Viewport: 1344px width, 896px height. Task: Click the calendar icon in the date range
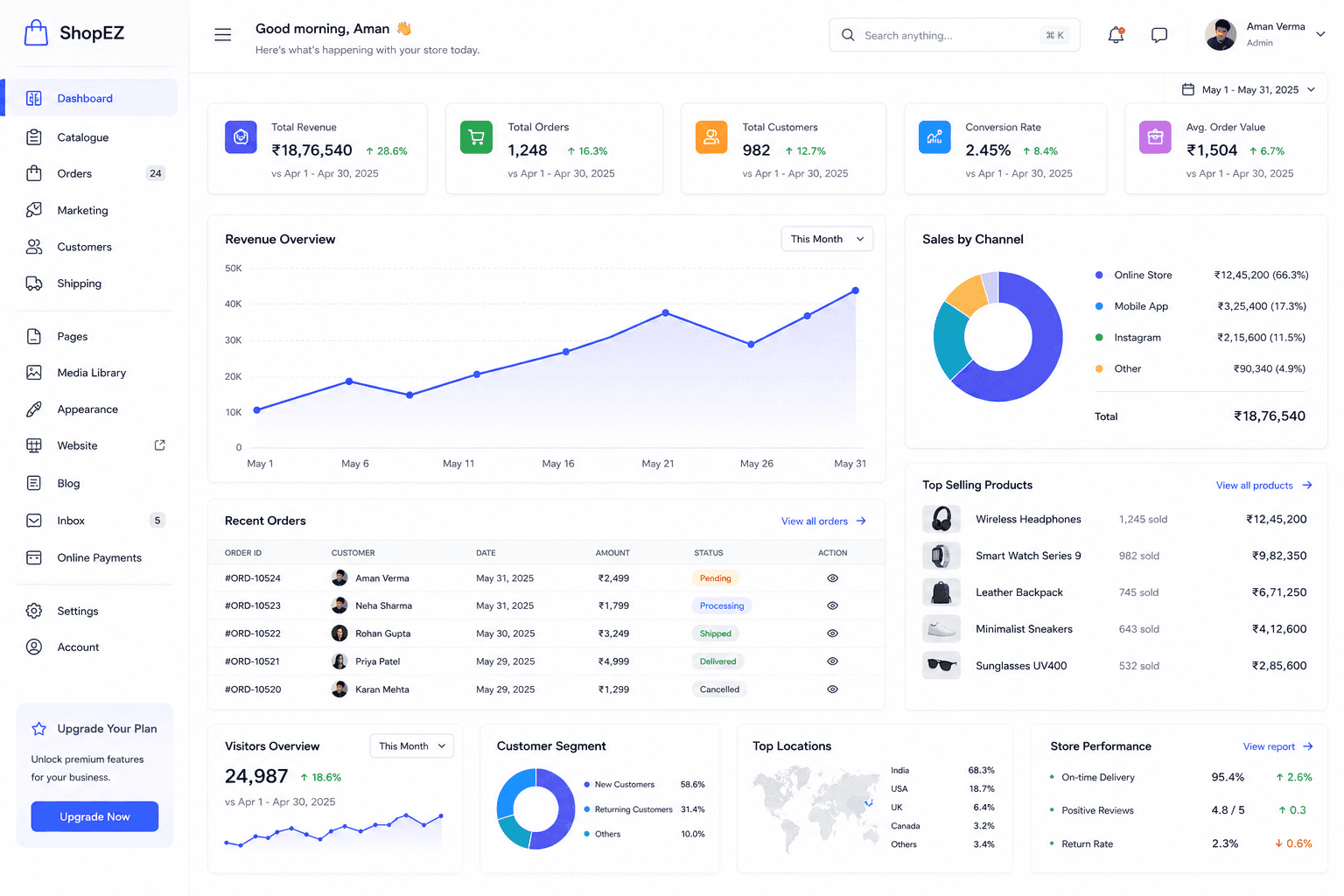[1188, 89]
